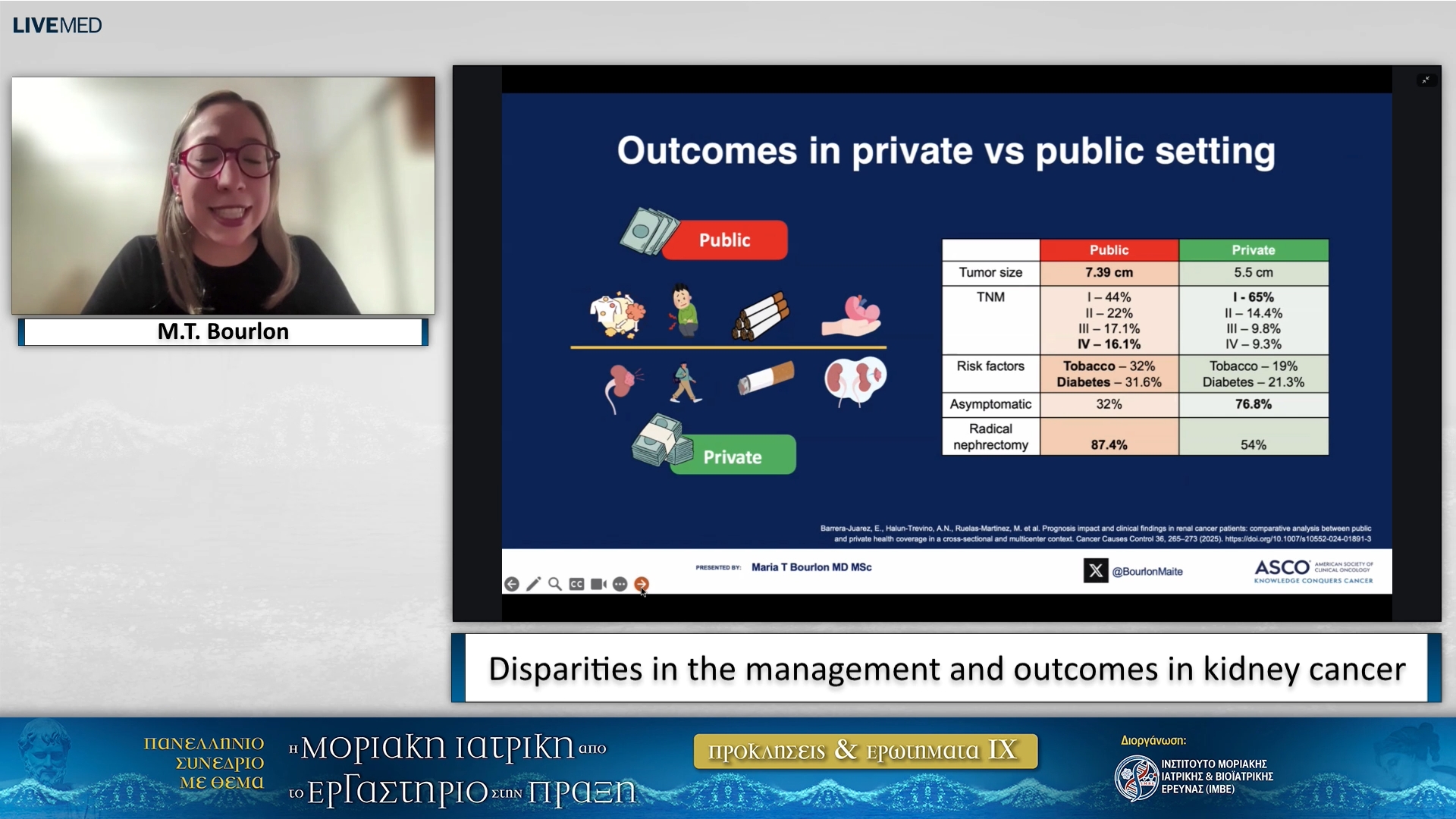This screenshot has height=819, width=1456.
Task: Open the @BourlonMaite handle
Action: pos(1147,572)
